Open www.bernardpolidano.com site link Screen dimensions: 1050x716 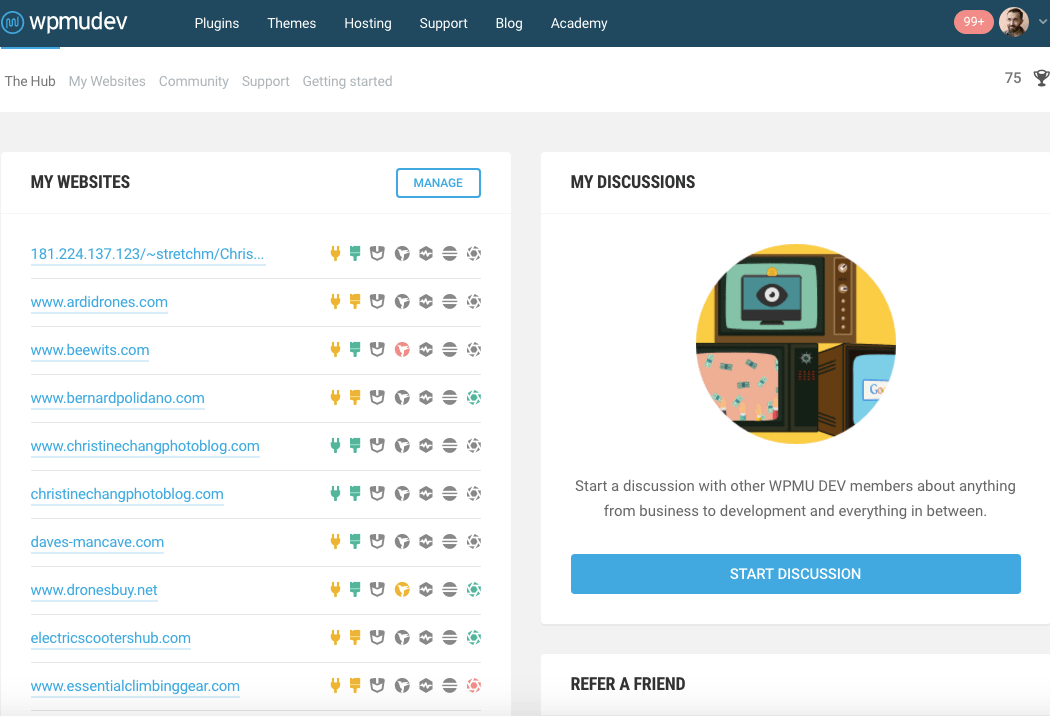click(x=117, y=398)
